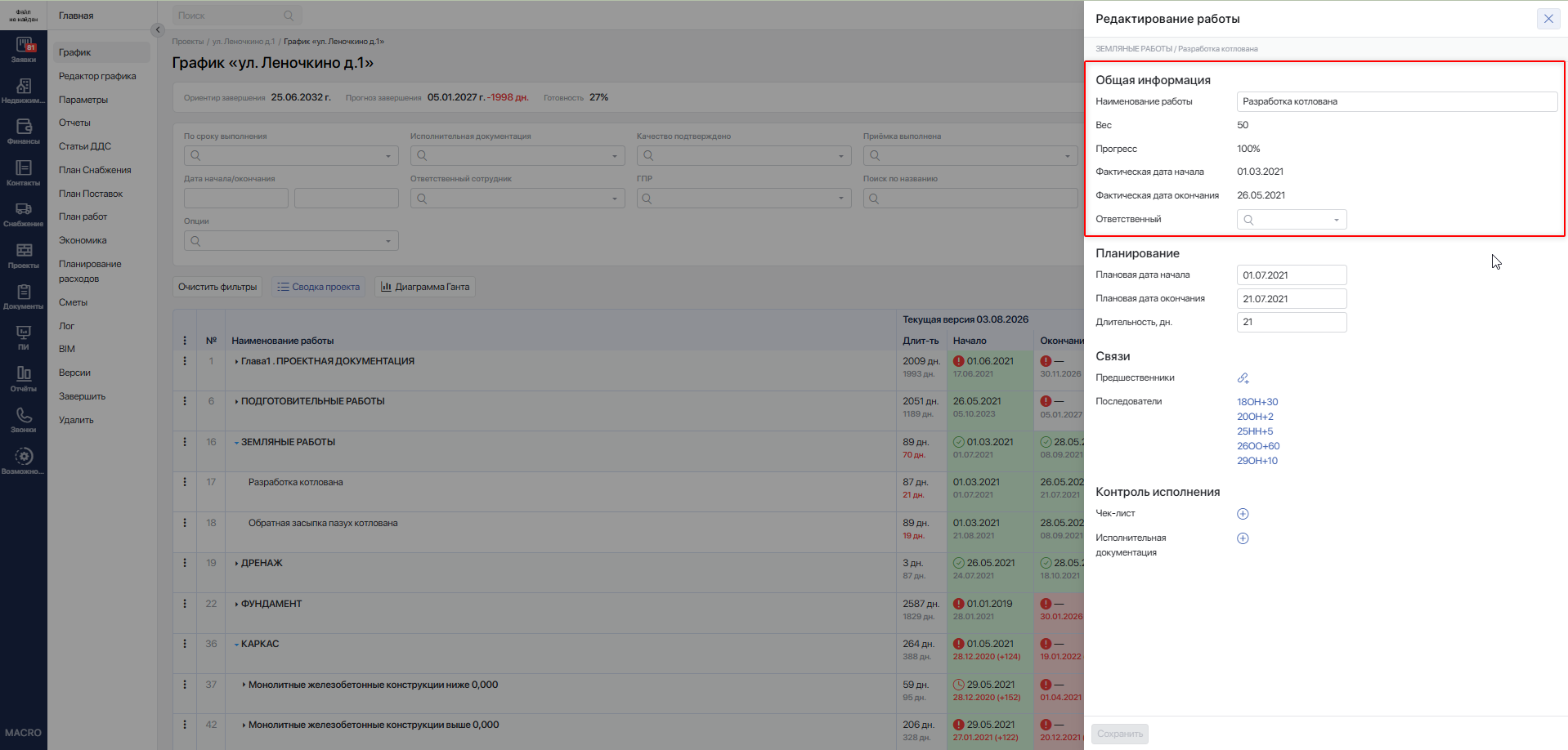Open row menu for Разработка котлована
The image size is (1568, 750).
(x=185, y=482)
